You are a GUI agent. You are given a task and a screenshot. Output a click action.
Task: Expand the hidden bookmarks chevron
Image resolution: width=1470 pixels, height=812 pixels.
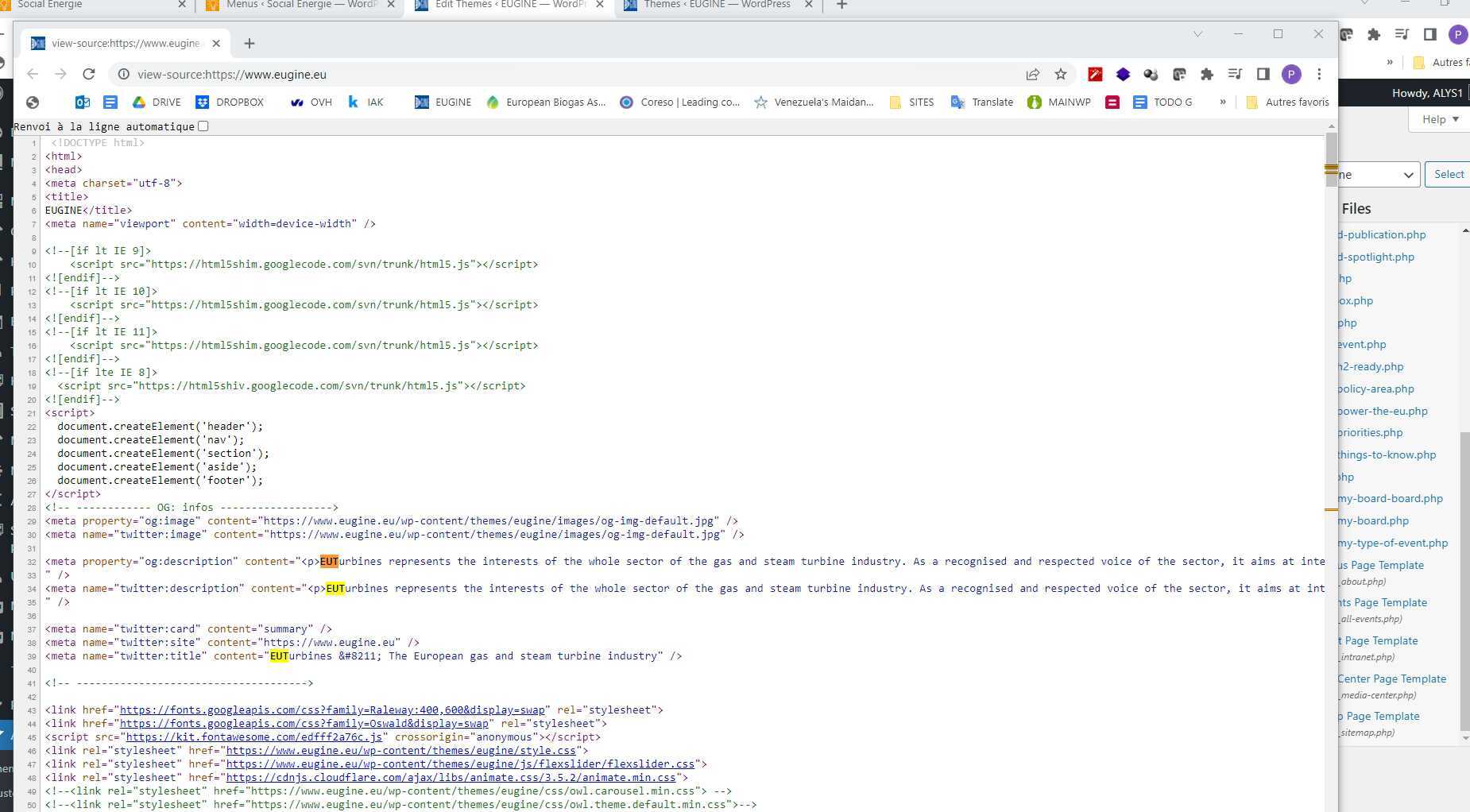1222,102
